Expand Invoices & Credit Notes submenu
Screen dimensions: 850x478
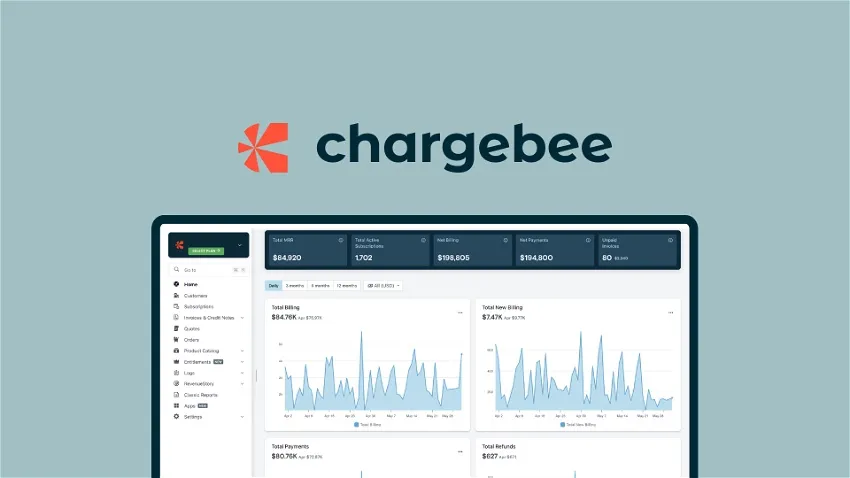pos(242,318)
